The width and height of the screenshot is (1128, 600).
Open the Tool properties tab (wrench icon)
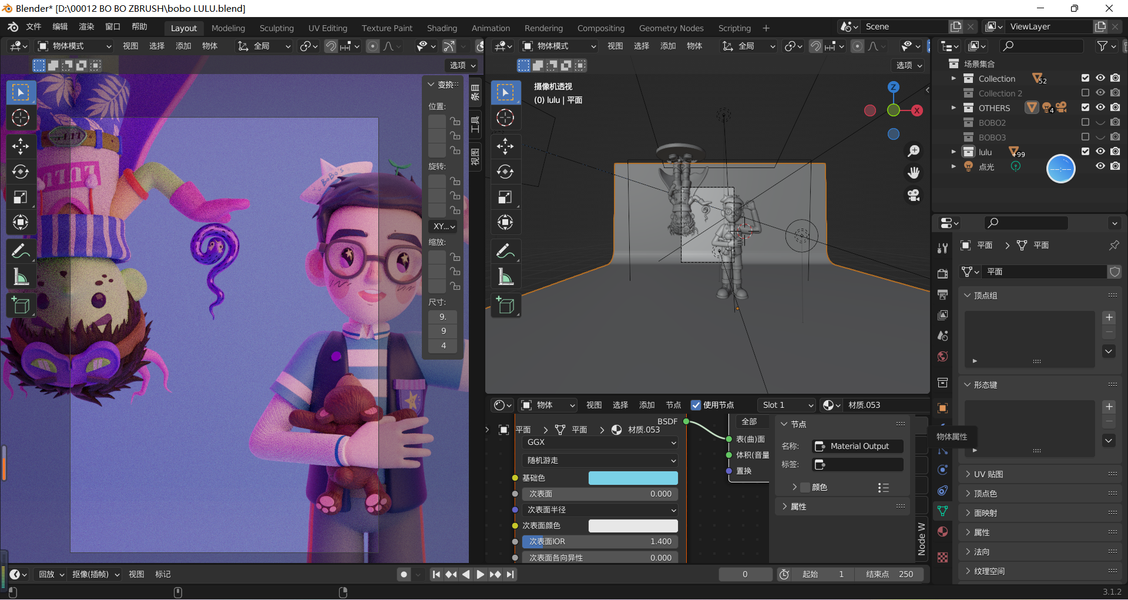tap(942, 248)
